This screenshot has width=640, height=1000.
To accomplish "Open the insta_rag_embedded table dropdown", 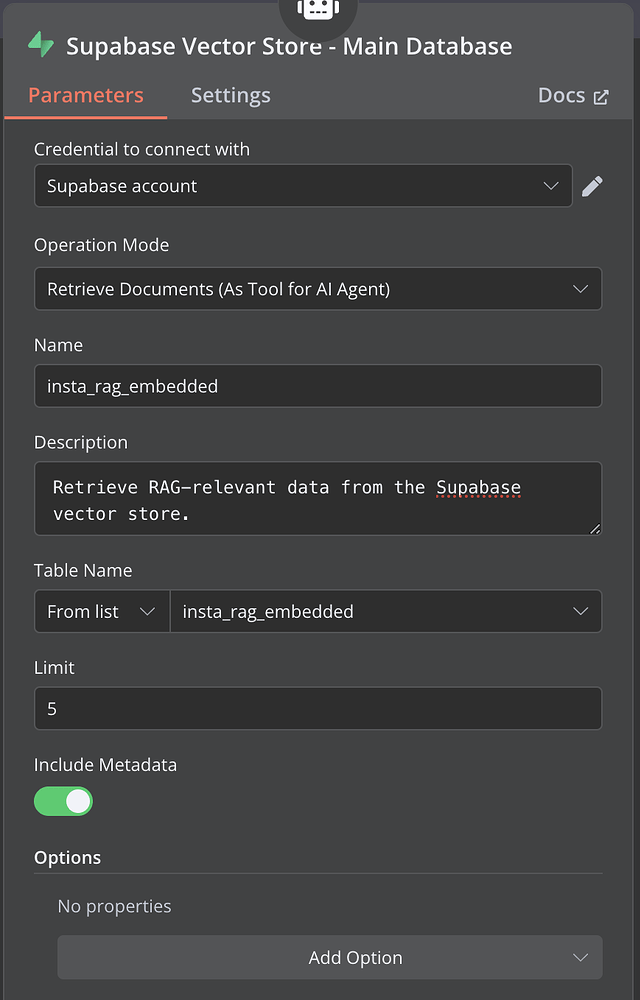I will 386,611.
